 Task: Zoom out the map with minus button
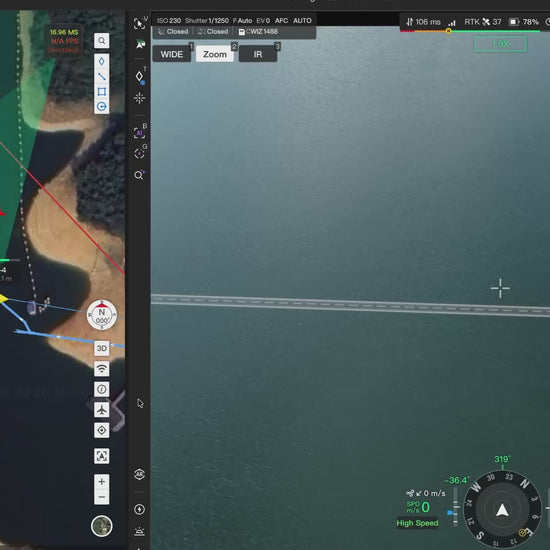pyautogui.click(x=101, y=497)
